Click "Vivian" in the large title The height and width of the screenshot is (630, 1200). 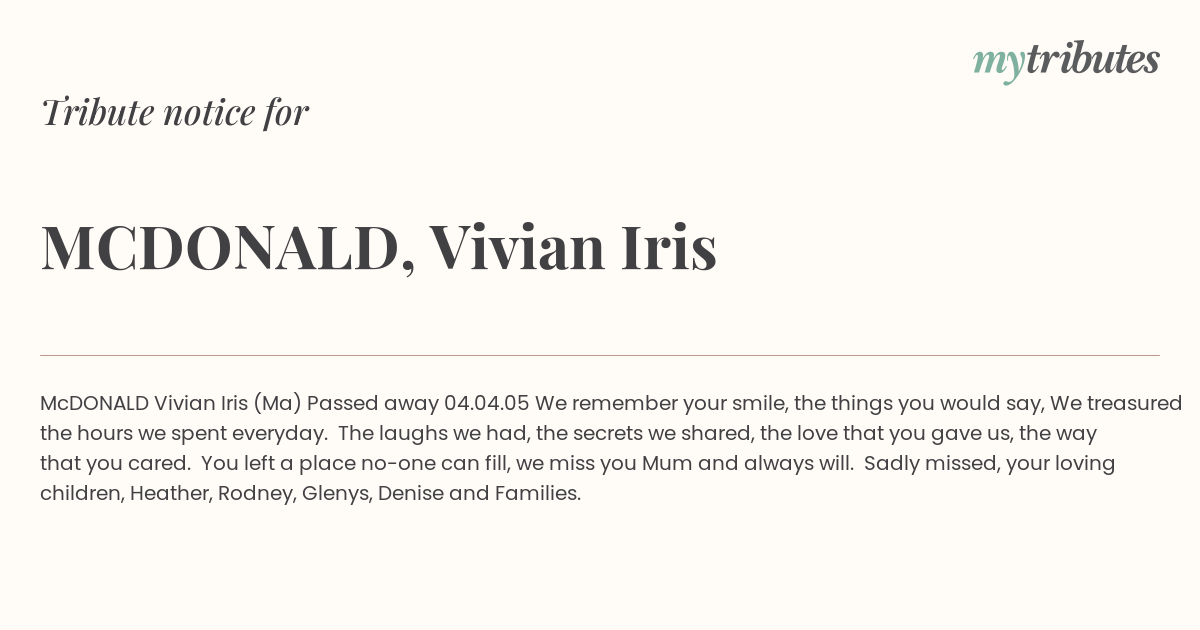click(517, 247)
